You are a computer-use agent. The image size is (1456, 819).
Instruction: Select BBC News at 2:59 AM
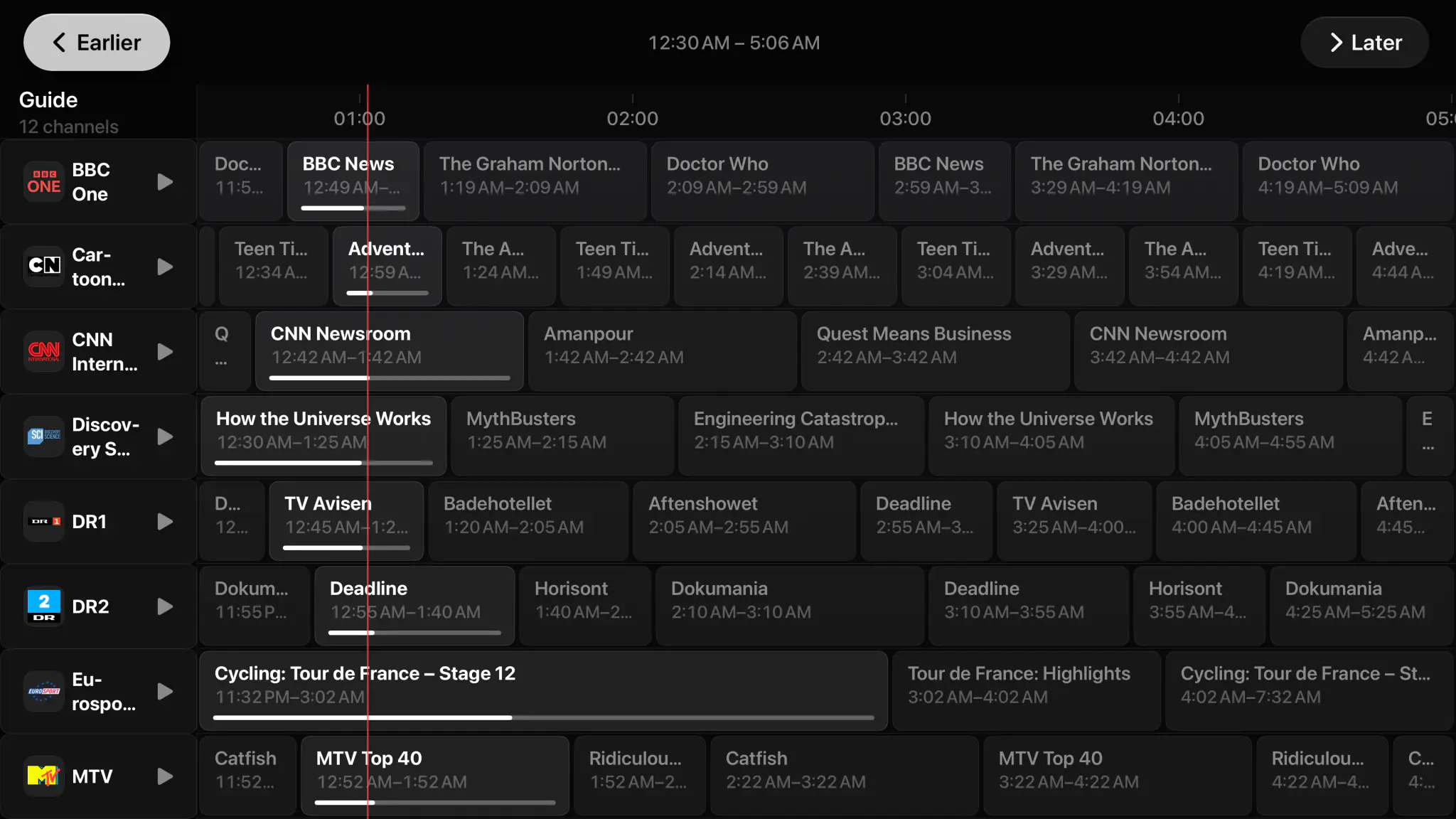945,181
